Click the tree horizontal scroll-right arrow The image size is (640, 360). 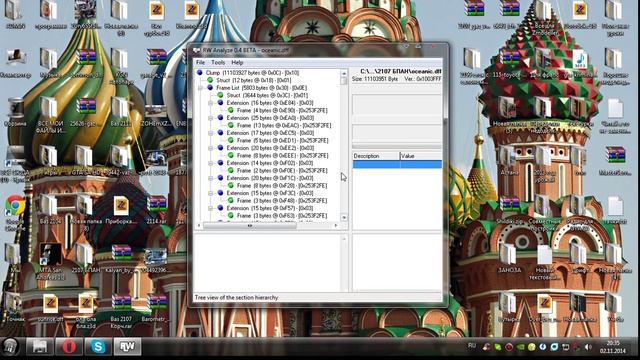point(336,225)
